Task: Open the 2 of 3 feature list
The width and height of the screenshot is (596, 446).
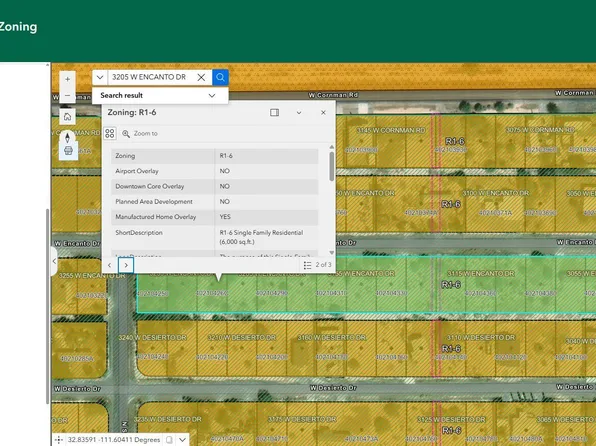Action: click(318, 265)
